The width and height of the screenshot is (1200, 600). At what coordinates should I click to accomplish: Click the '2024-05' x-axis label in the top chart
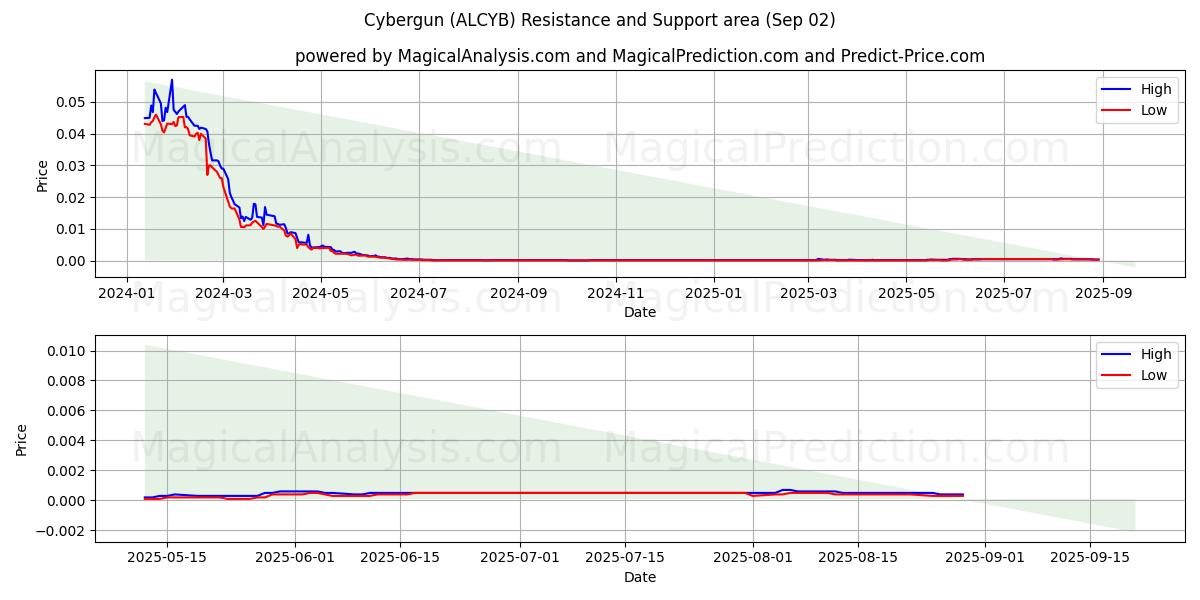pos(321,293)
